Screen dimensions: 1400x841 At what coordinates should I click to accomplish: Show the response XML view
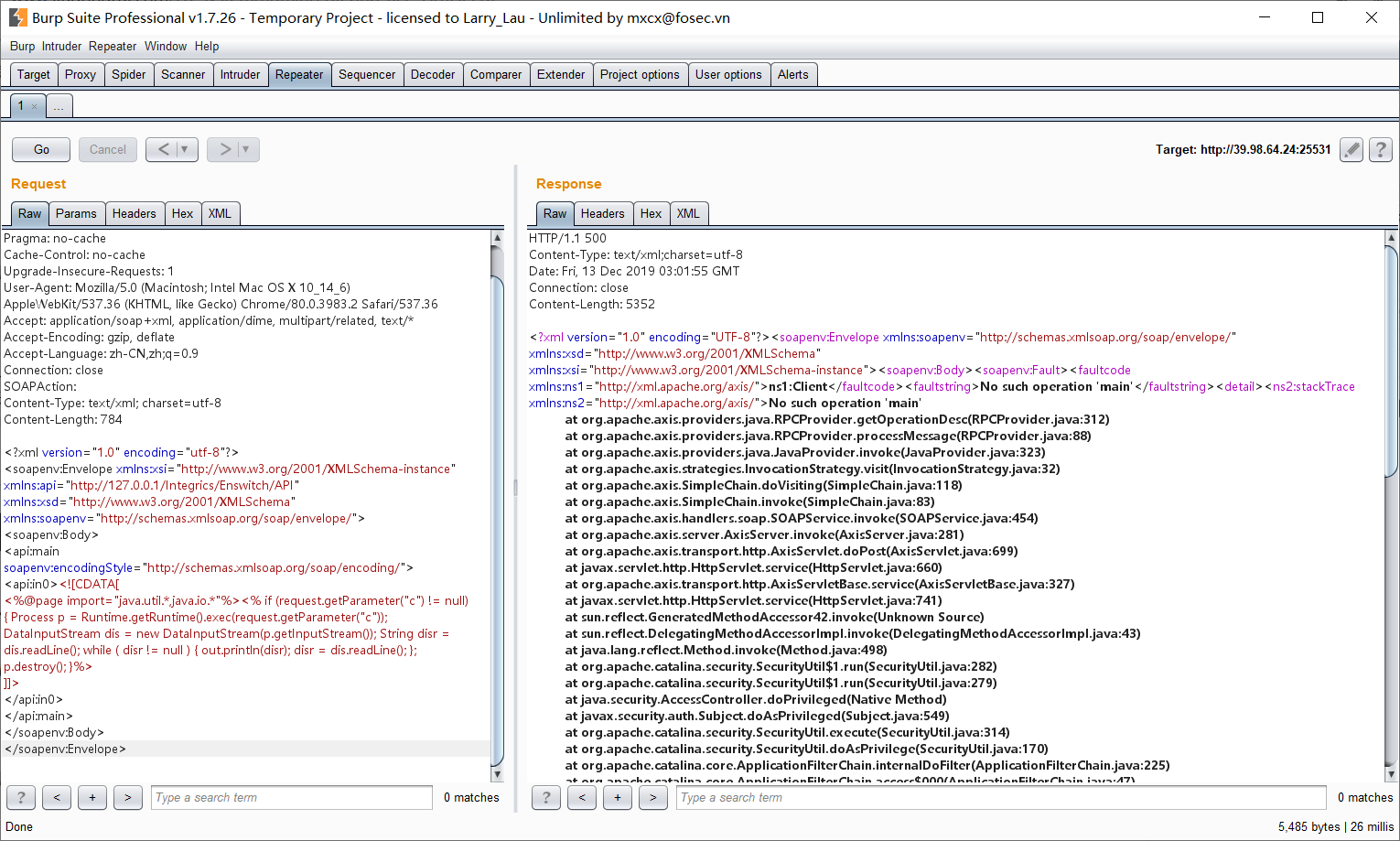[688, 214]
